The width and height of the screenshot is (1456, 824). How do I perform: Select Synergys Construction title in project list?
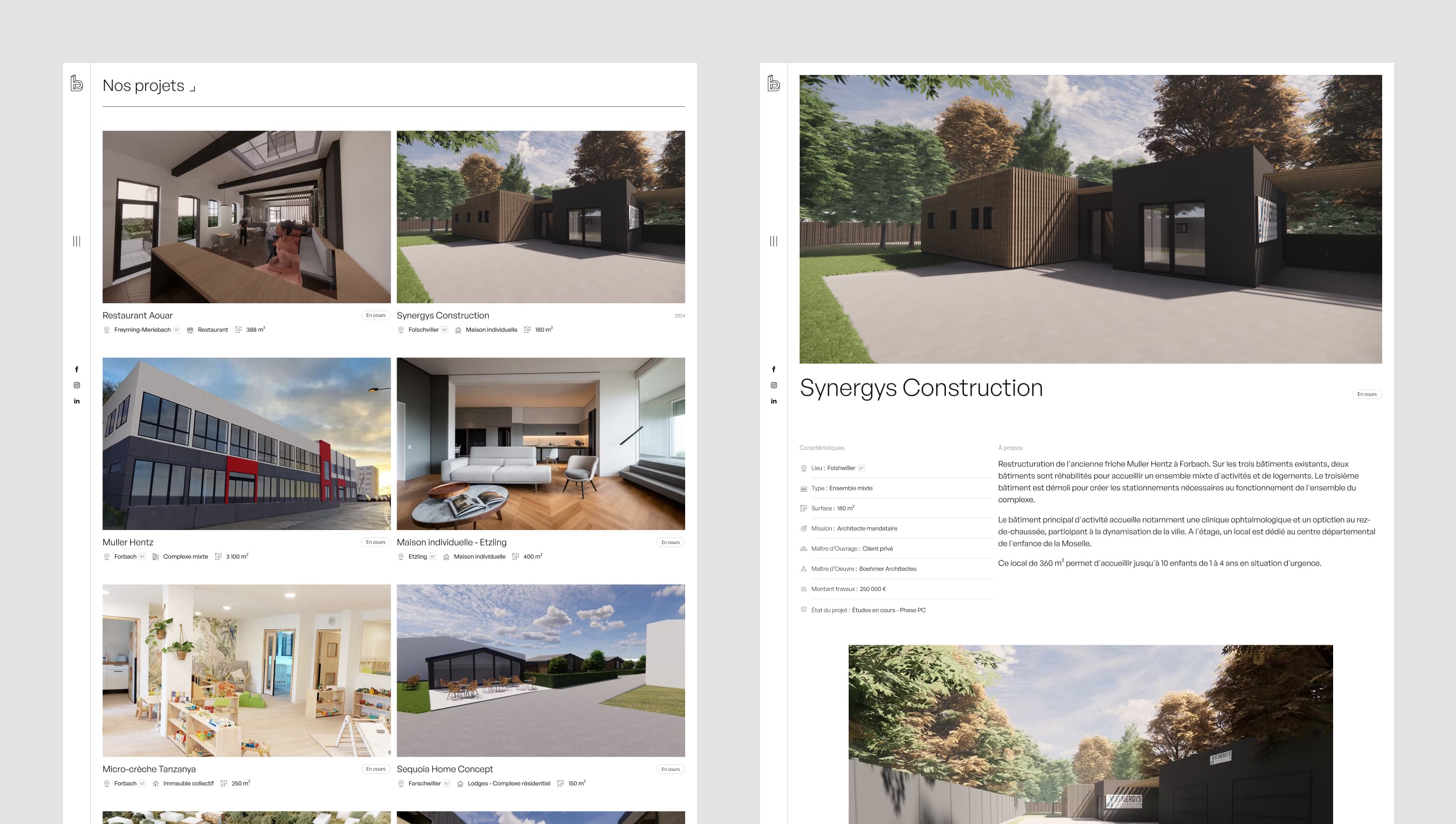[442, 315]
